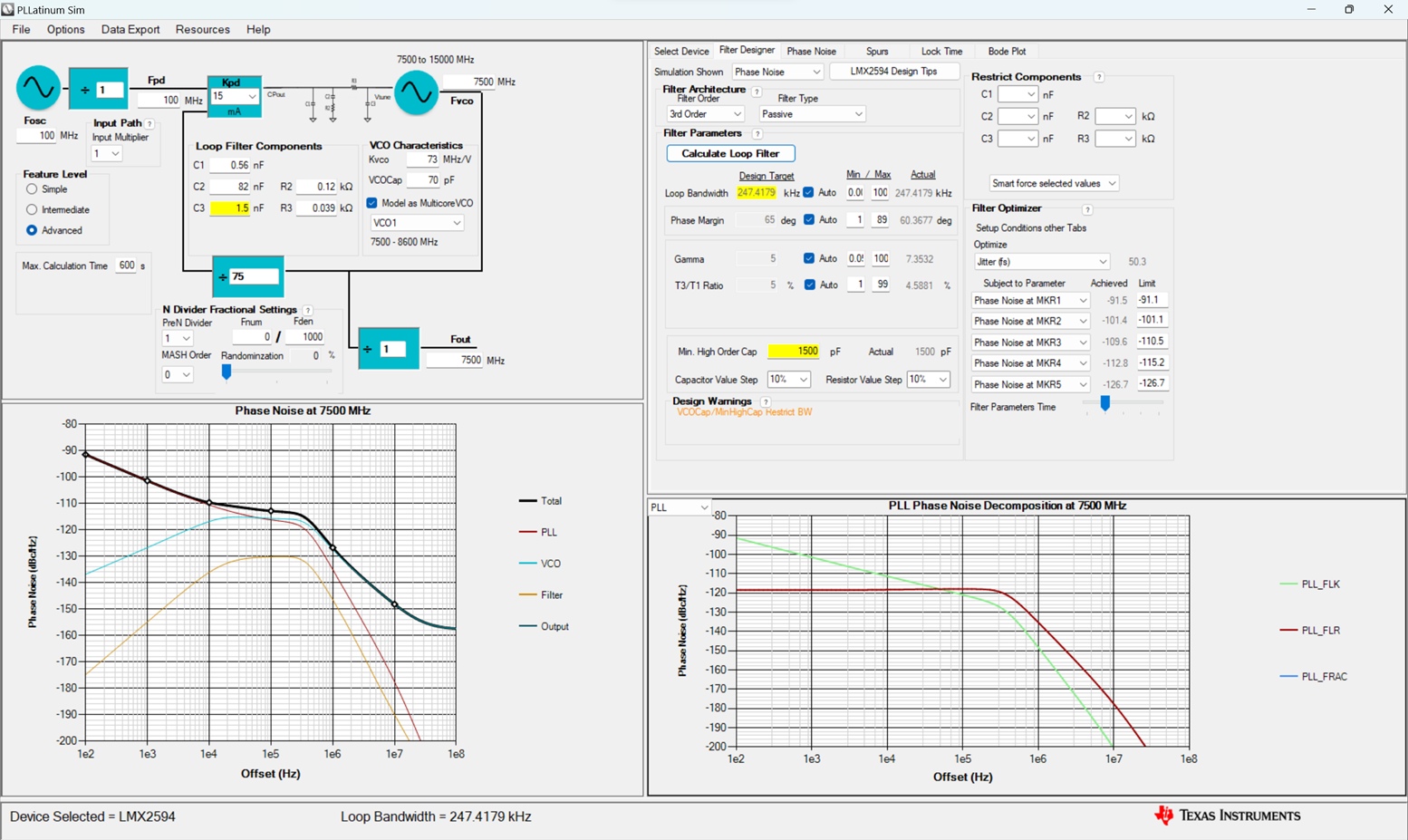
Task: Expand the VCO1 core selector
Action: coord(418,223)
